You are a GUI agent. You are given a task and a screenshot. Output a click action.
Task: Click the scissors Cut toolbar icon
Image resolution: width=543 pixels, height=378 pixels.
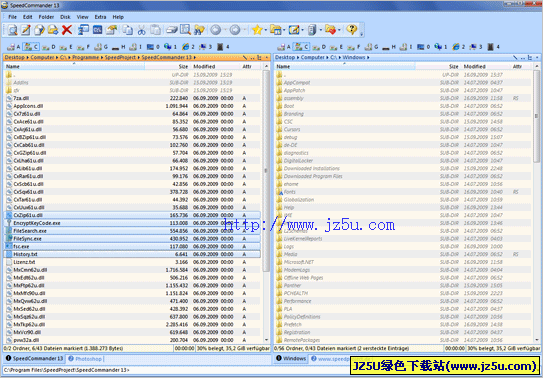(141, 30)
